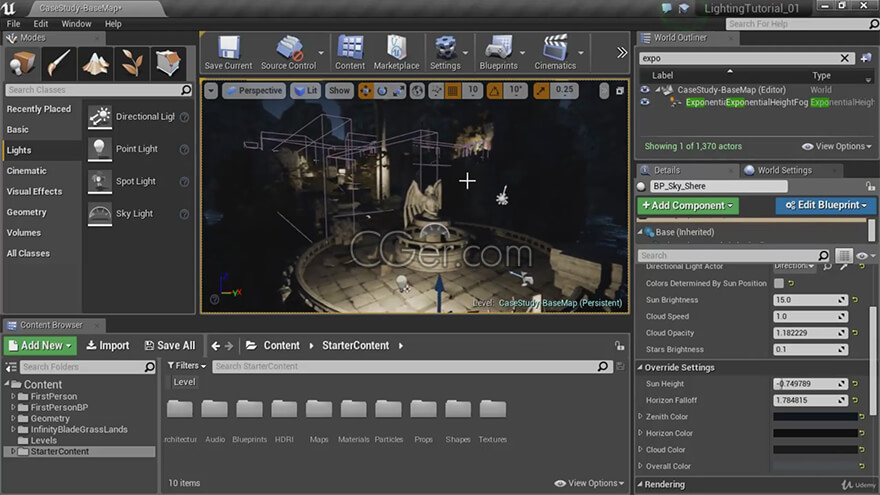Select the Paint mode brush icon
Viewport: 880px width, 495px height.
click(x=58, y=63)
